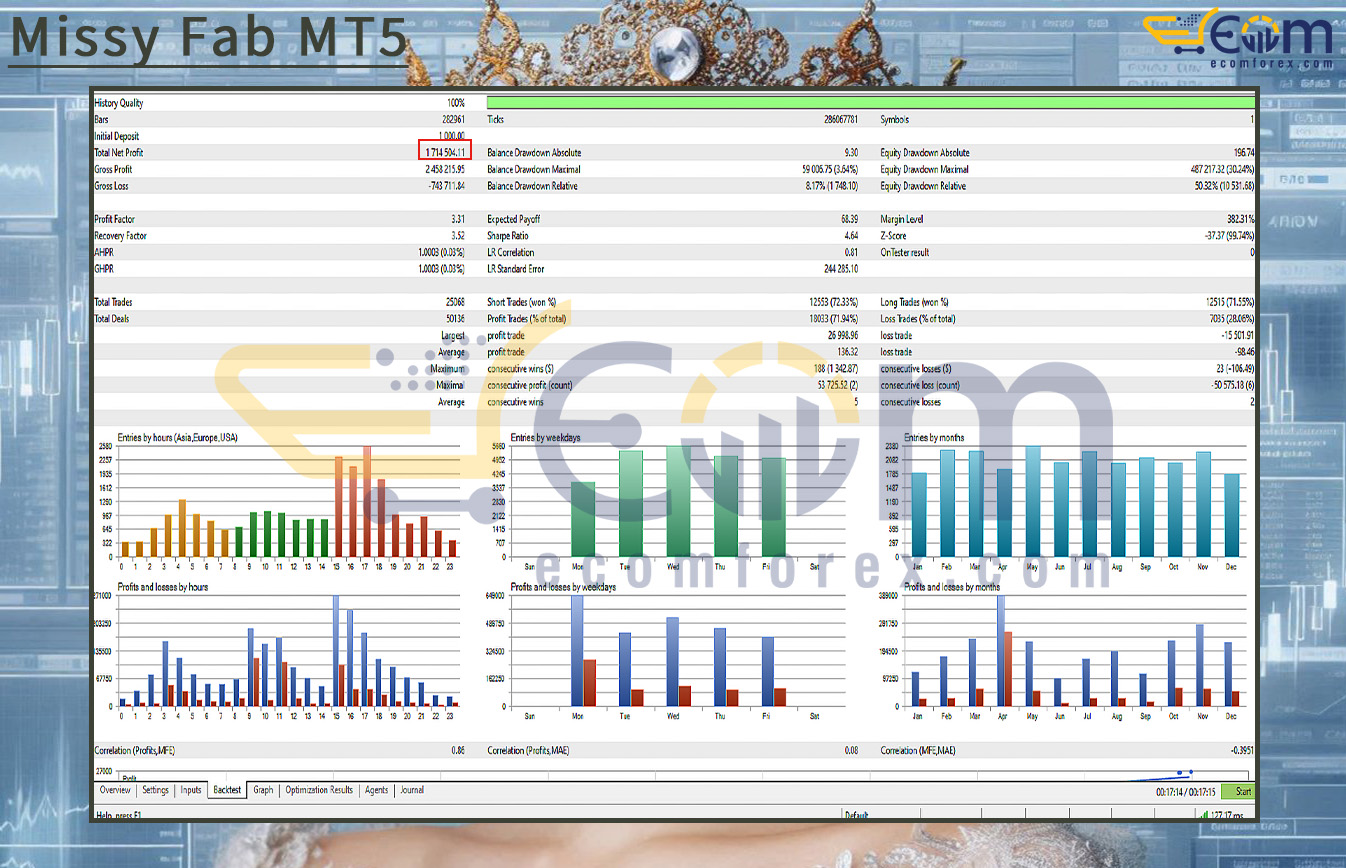Image resolution: width=1346 pixels, height=868 pixels.
Task: Click Short Trades value 12553 (72.33%)
Action: 832,302
